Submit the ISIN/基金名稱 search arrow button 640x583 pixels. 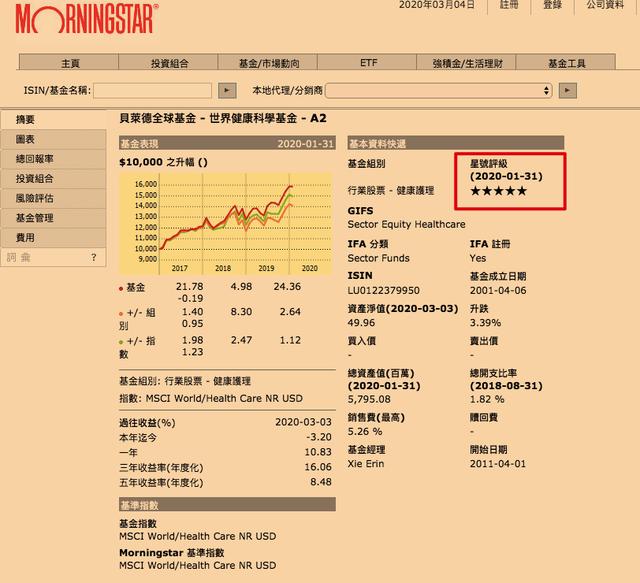[227, 90]
